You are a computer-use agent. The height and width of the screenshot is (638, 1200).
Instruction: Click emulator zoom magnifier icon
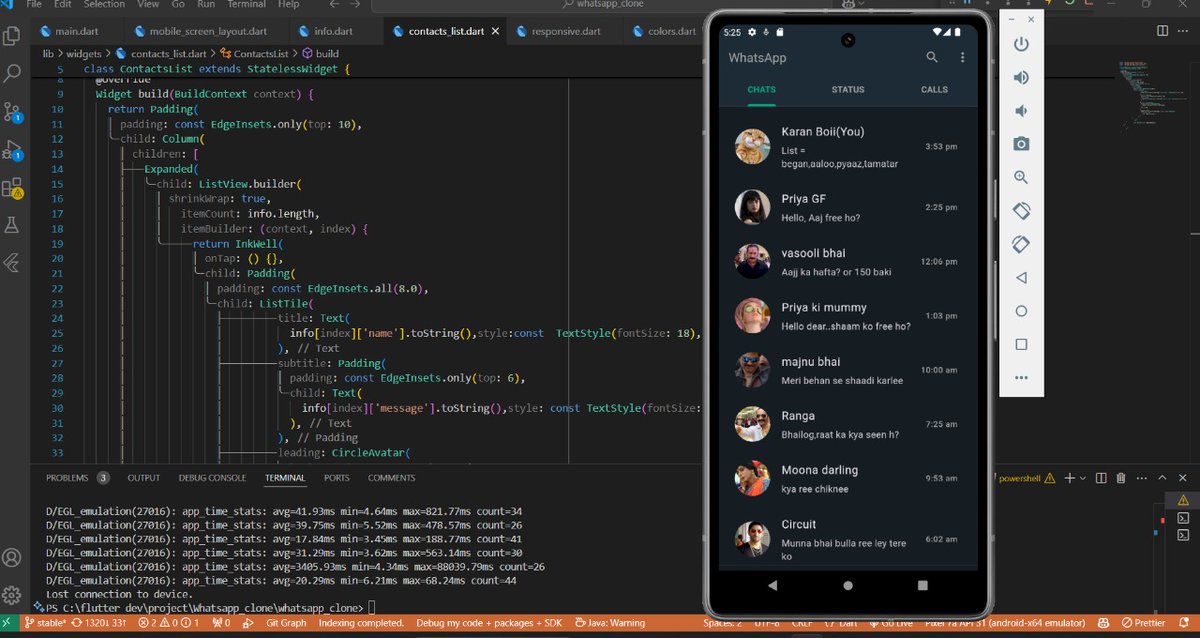(1021, 177)
